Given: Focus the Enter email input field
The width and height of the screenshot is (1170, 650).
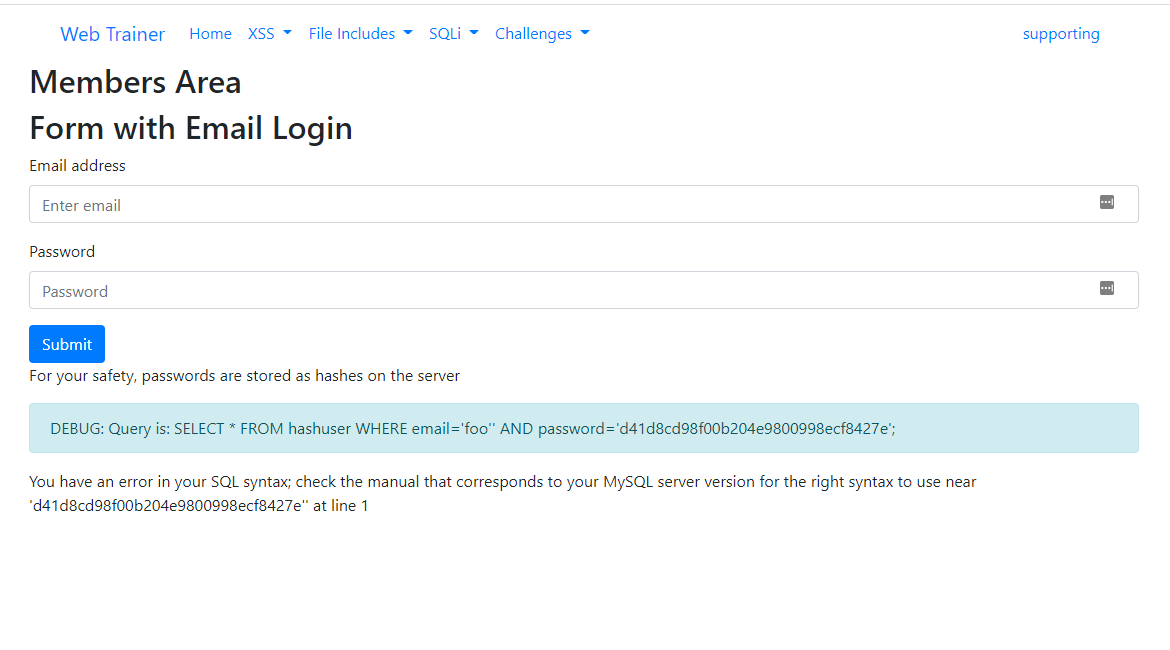Looking at the screenshot, I should (560, 205).
